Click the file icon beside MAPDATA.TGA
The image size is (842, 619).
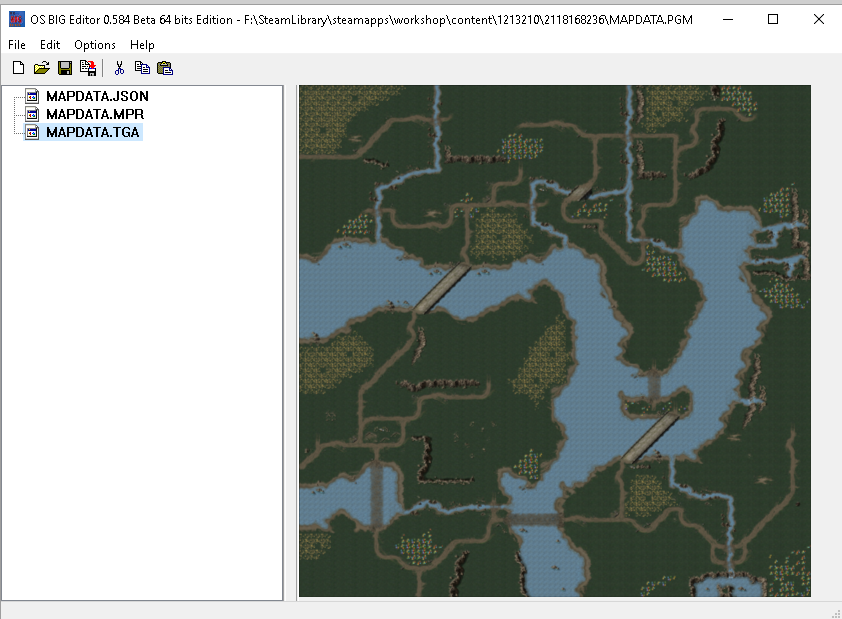32,132
